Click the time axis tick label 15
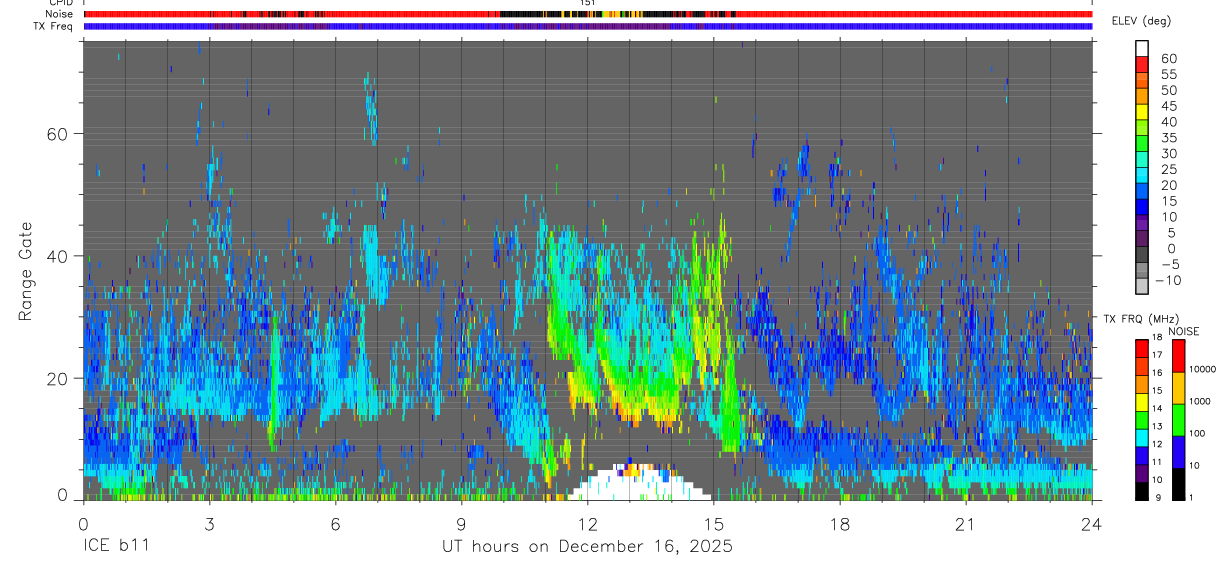The height and width of the screenshot is (567, 1228). pos(713,523)
